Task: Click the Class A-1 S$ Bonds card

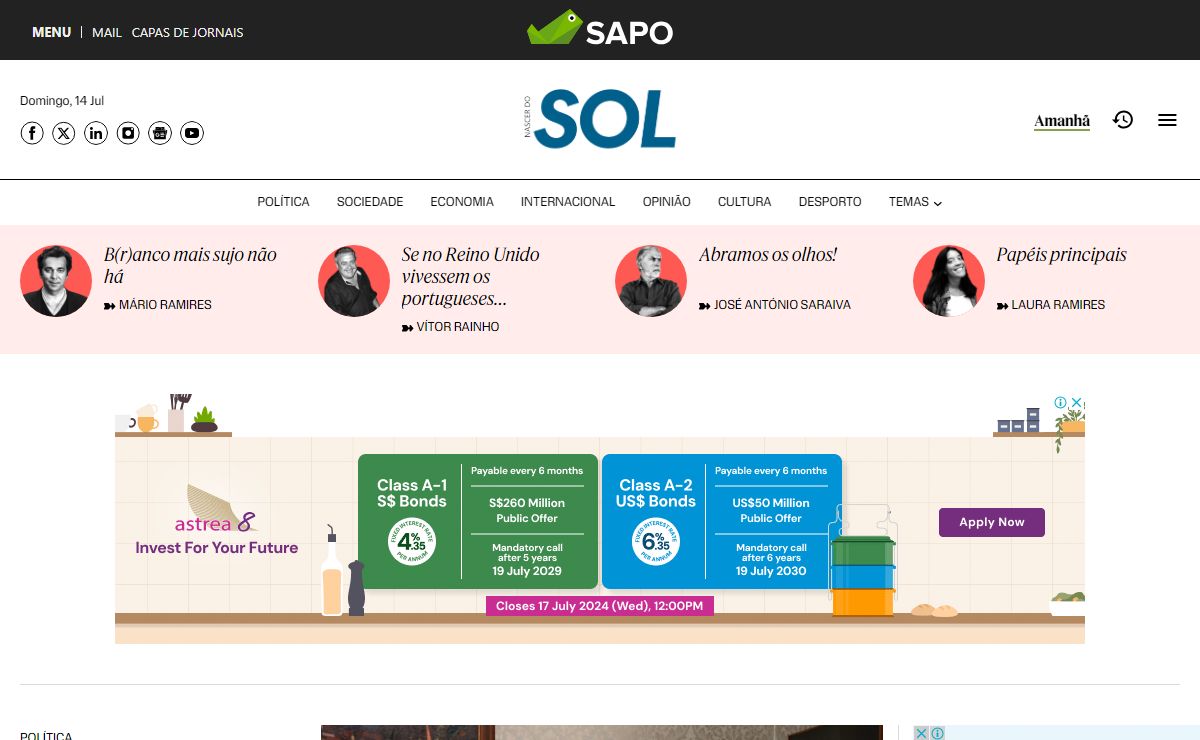Action: click(478, 521)
